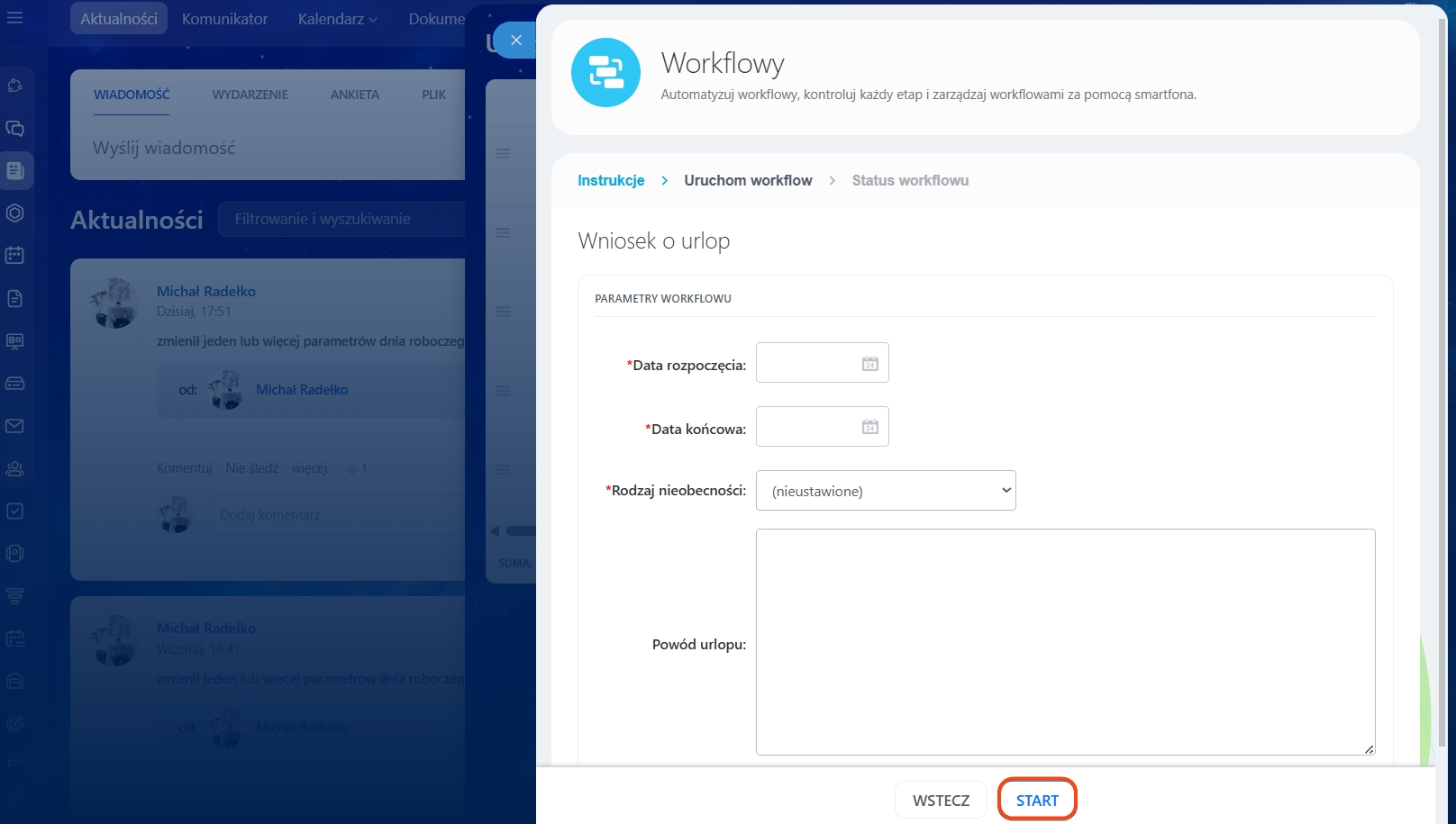Click the left scroll arrow above SUMA
The image size is (1456, 824).
tap(495, 531)
